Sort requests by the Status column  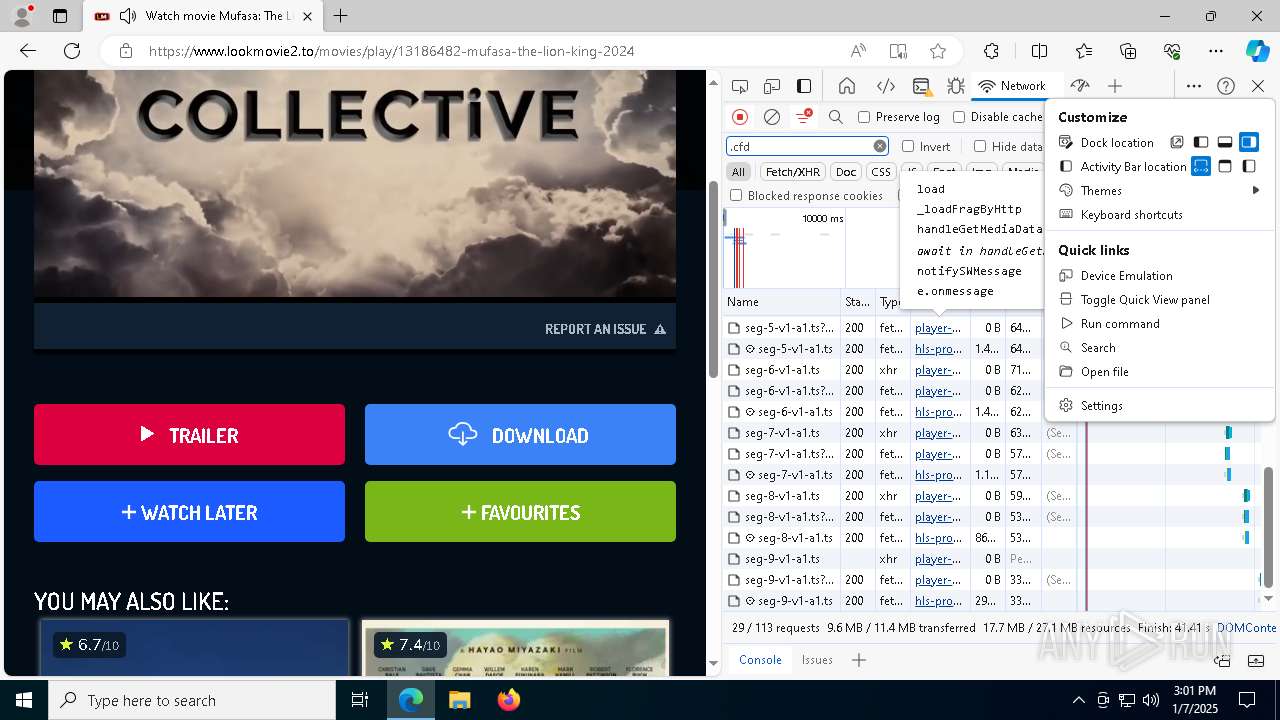click(x=858, y=301)
